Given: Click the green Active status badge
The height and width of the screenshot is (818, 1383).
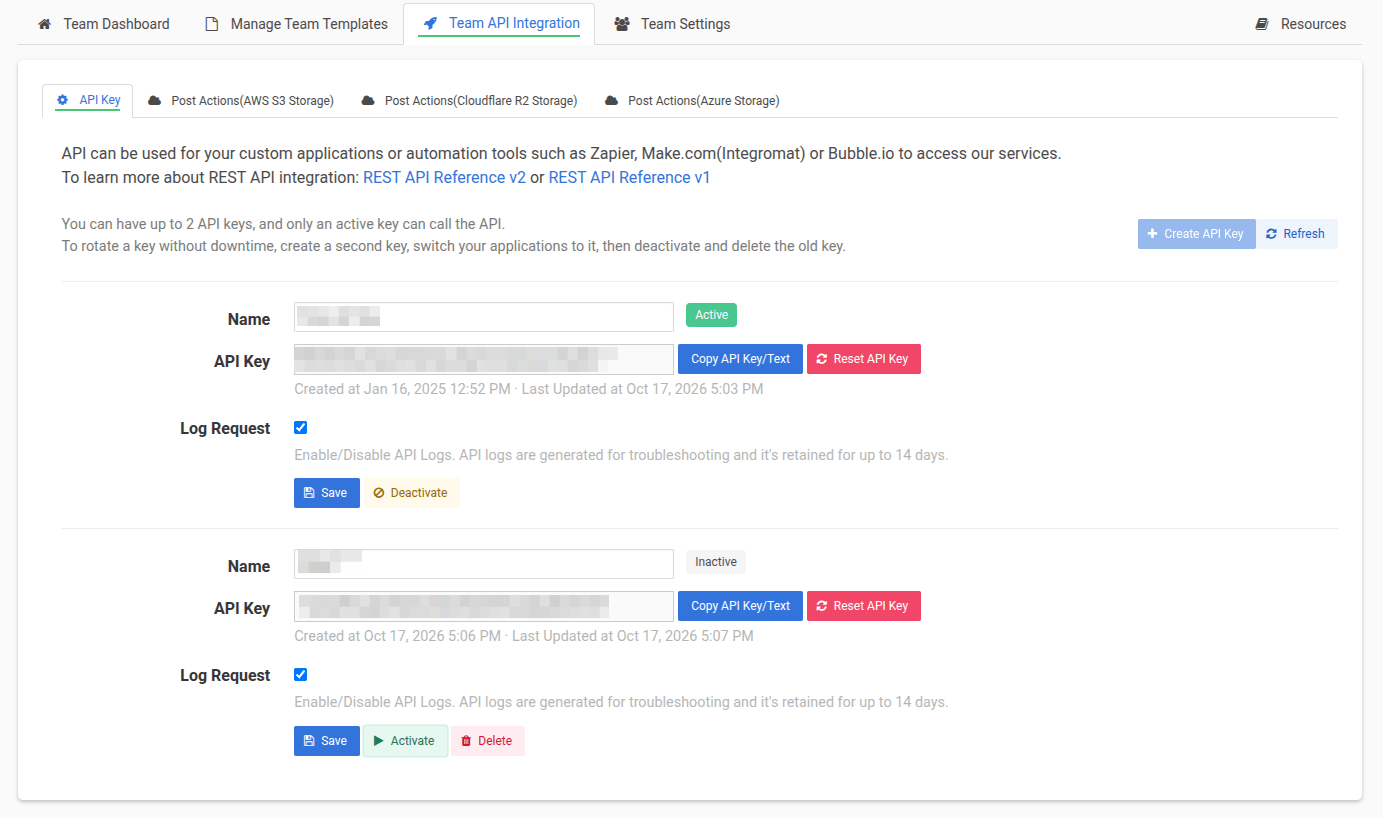Looking at the screenshot, I should click(x=711, y=315).
